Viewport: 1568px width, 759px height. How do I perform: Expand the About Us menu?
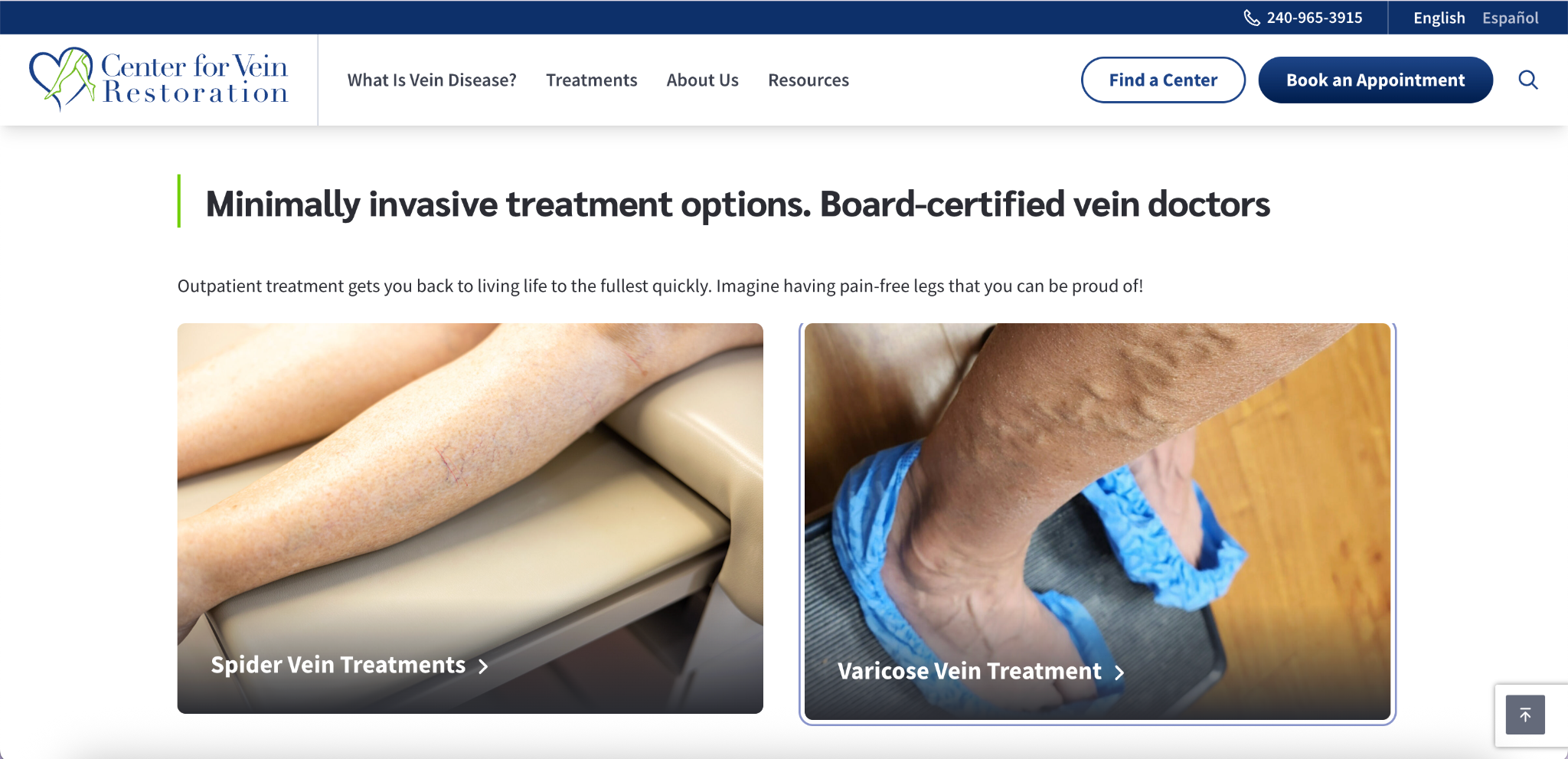pos(702,80)
